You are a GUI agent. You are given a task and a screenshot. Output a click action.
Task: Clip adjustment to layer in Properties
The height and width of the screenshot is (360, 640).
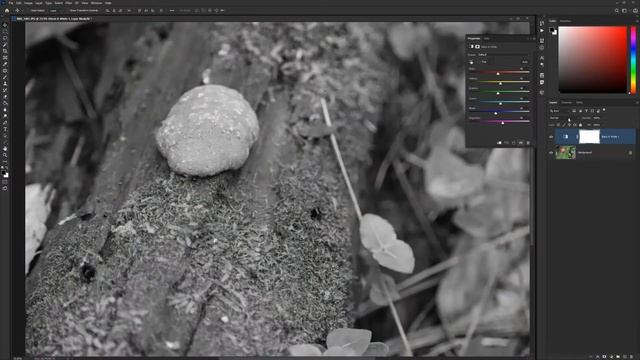499,143
